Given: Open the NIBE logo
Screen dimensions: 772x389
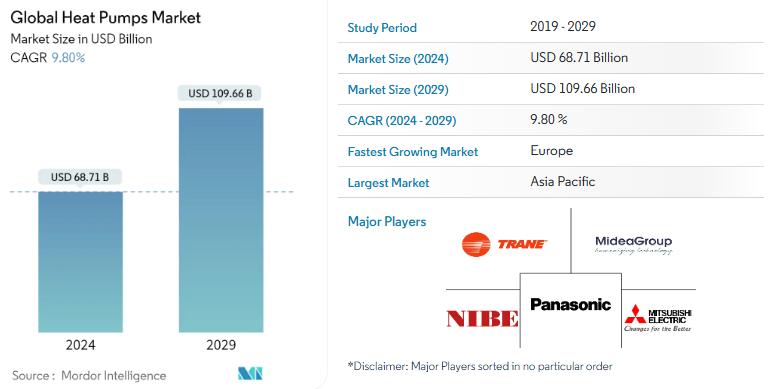Looking at the screenshot, I should click(482, 319).
